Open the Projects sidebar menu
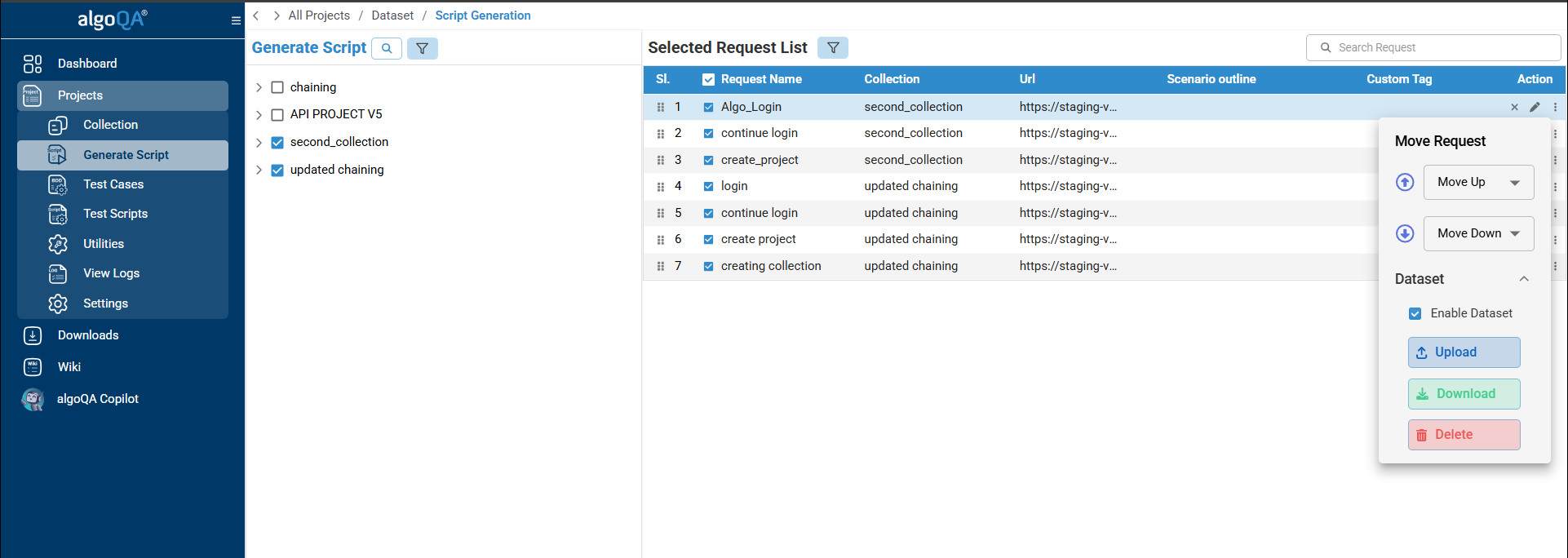The height and width of the screenshot is (558, 1568). pos(122,95)
